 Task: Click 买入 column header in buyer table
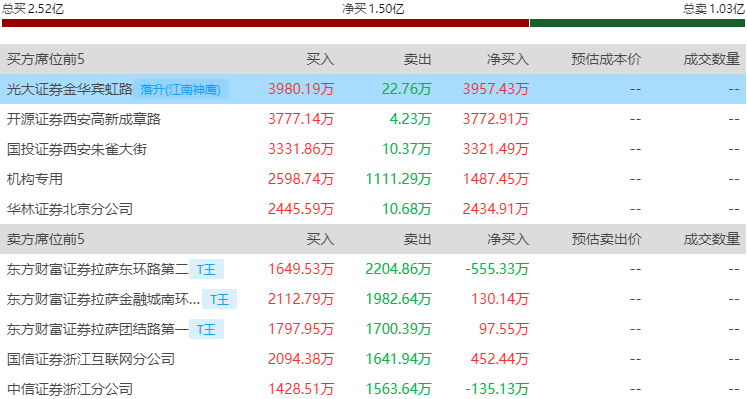320,59
